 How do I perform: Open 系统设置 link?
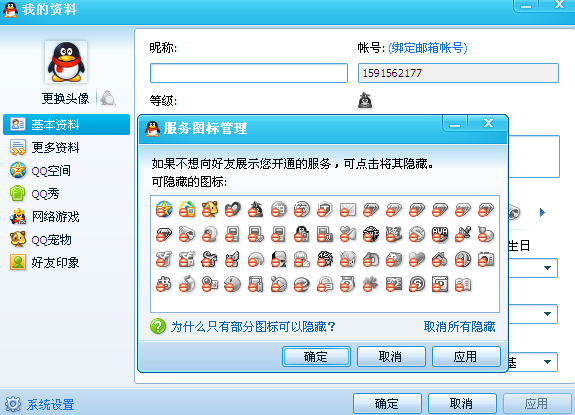pyautogui.click(x=51, y=405)
